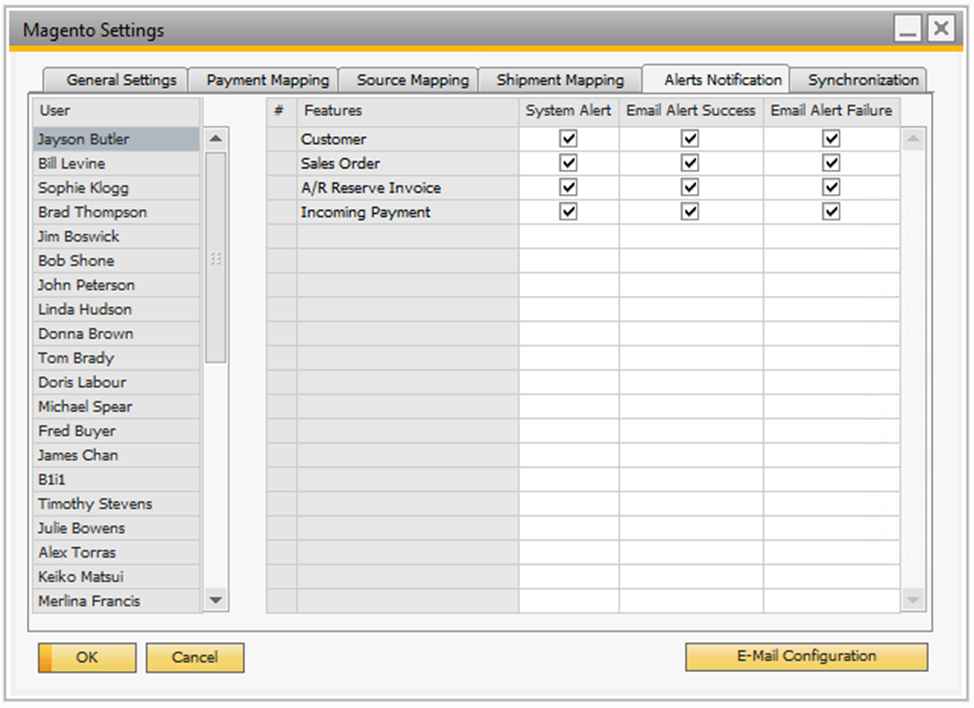Click the user list scrollbar thumb
Viewport: 974px width, 708px height.
[x=215, y=258]
